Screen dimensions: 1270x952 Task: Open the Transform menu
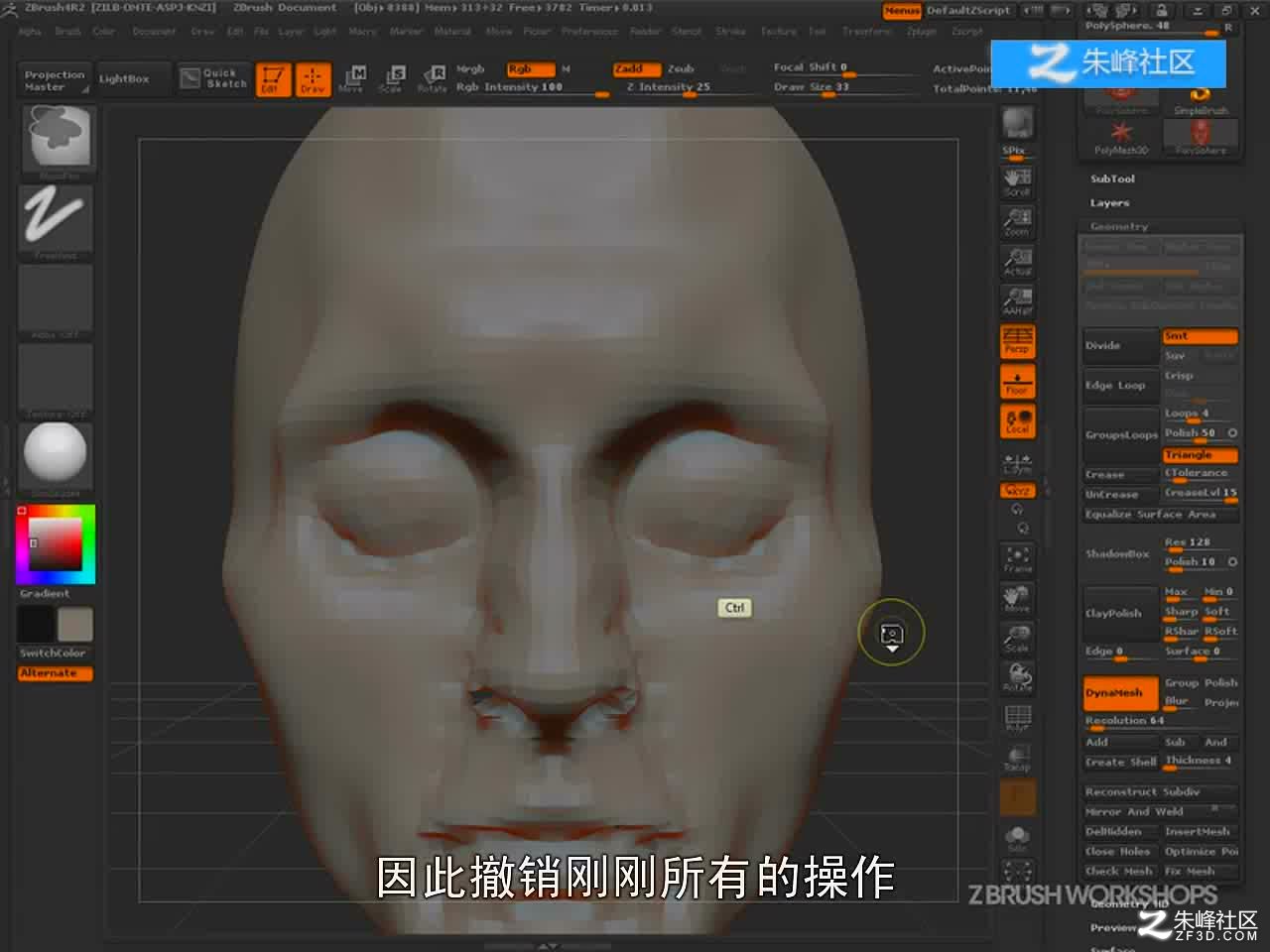click(x=867, y=32)
